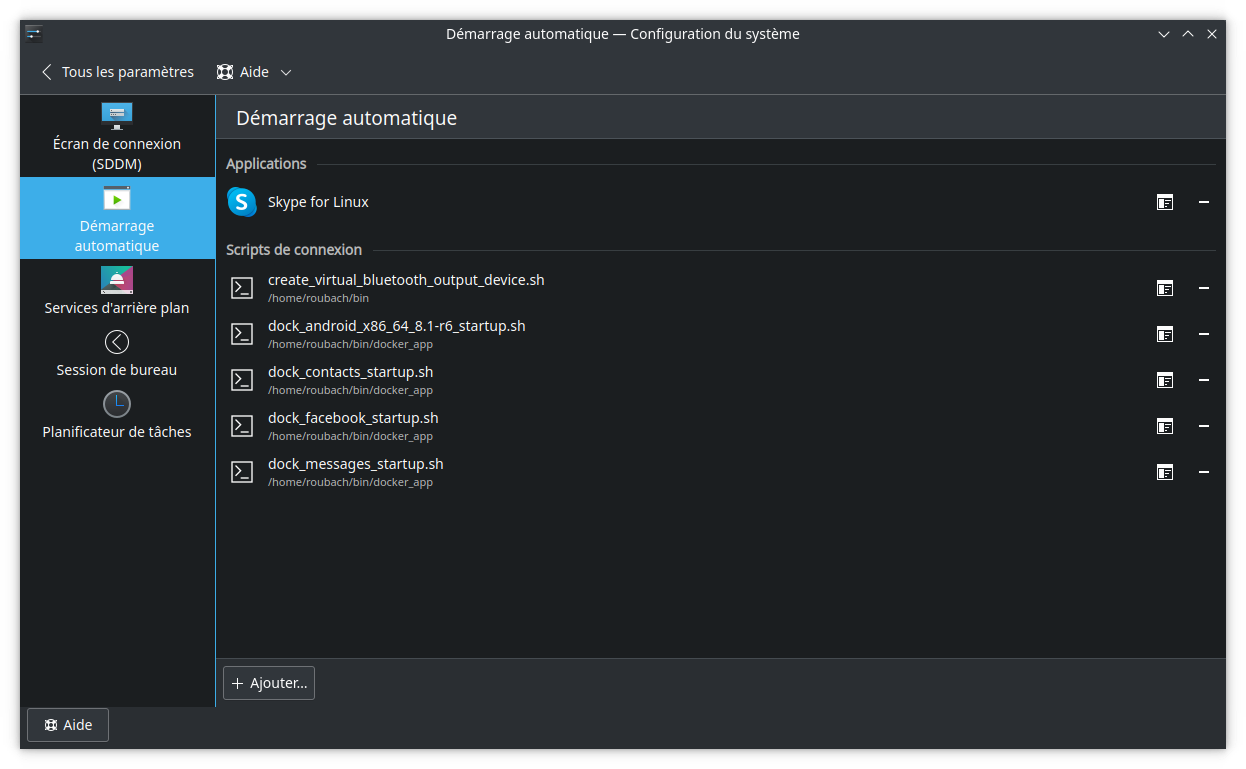Expand the Aide menu chevron
The height and width of the screenshot is (769, 1246).
[286, 71]
